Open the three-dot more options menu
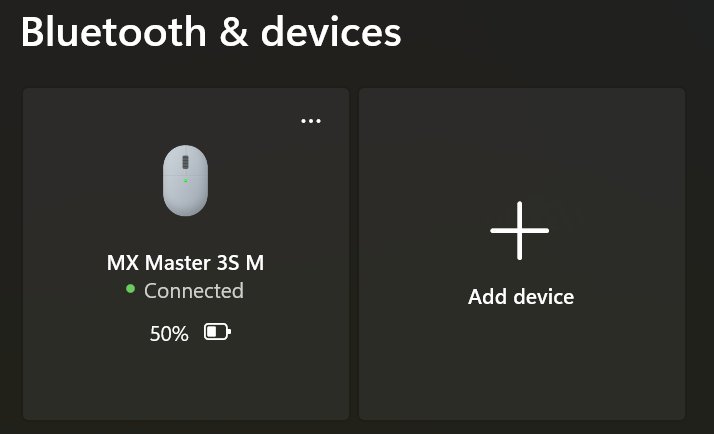 coord(311,121)
